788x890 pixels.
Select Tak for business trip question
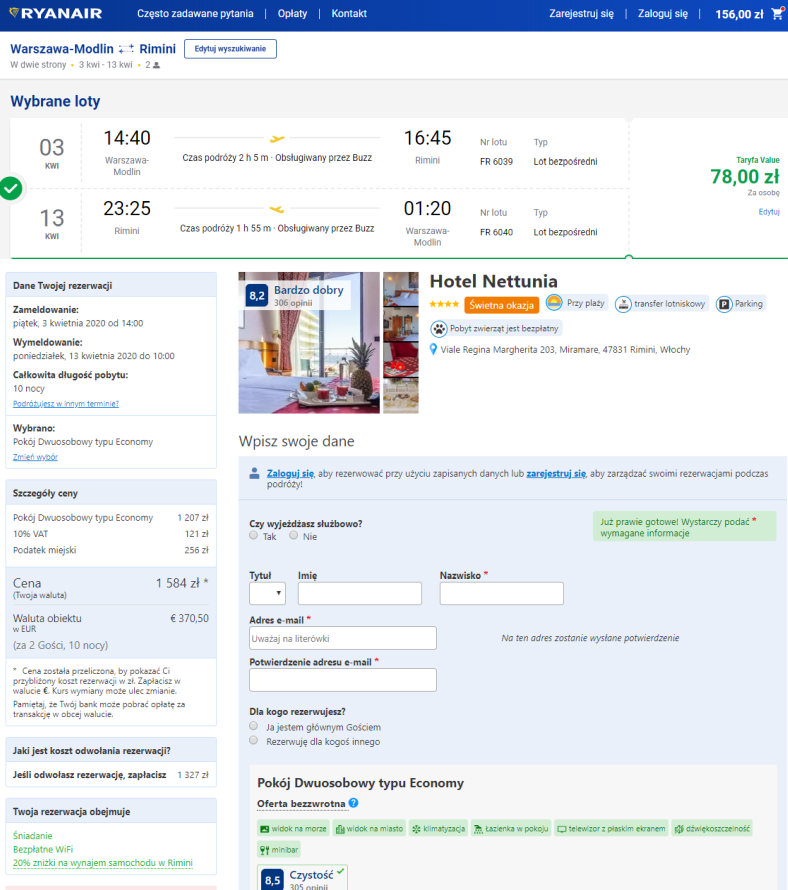[254, 536]
